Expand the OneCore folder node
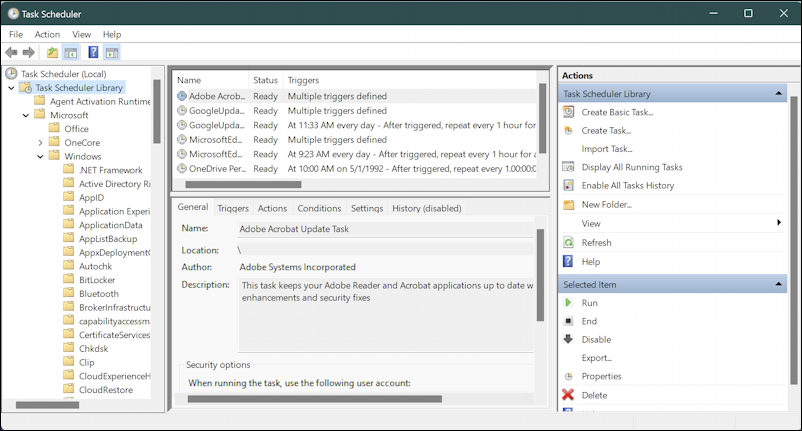This screenshot has width=802, height=431. click(40, 143)
